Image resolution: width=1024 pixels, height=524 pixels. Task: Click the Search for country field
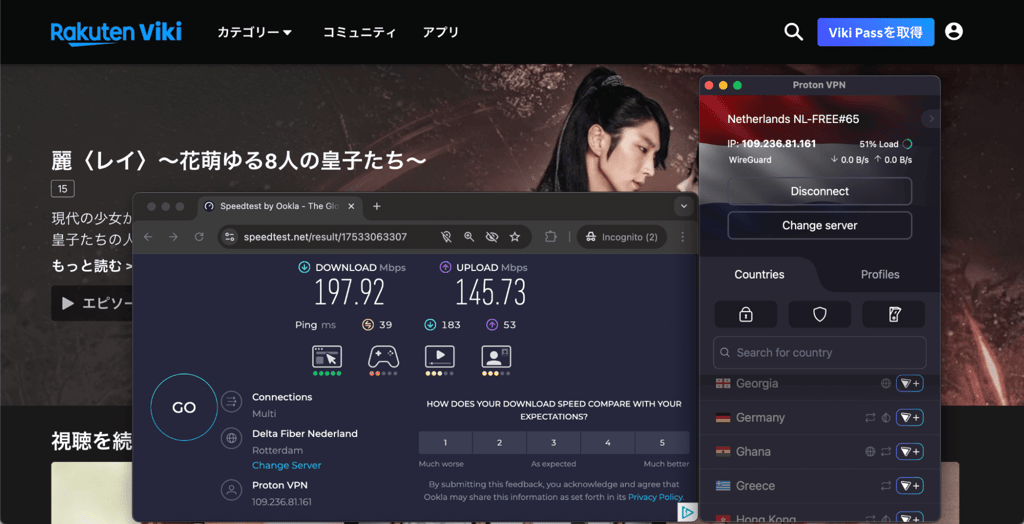click(820, 353)
